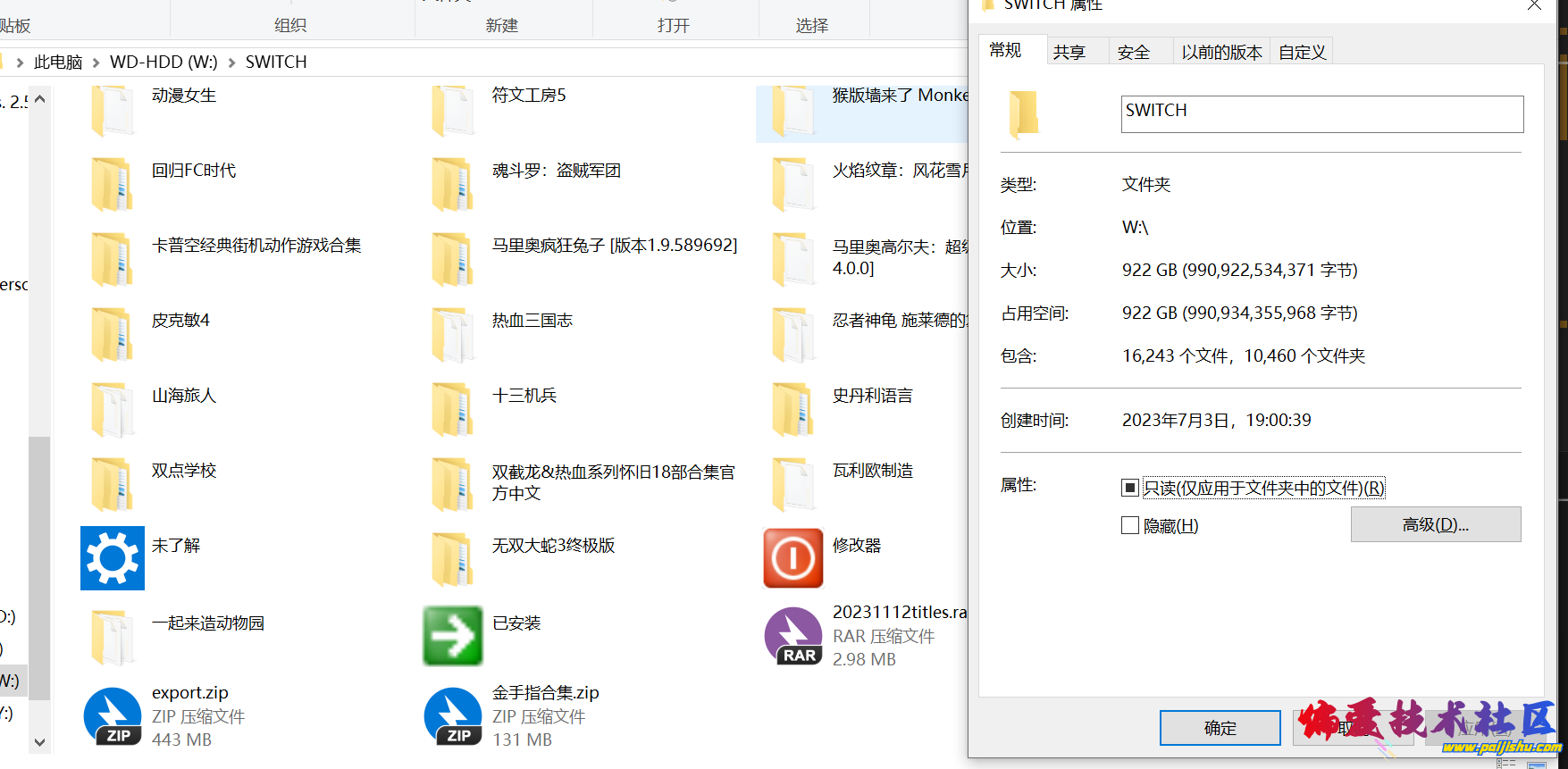The width and height of the screenshot is (1568, 769).
Task: Open the 回归FC时代 folder icon
Action: tap(113, 184)
